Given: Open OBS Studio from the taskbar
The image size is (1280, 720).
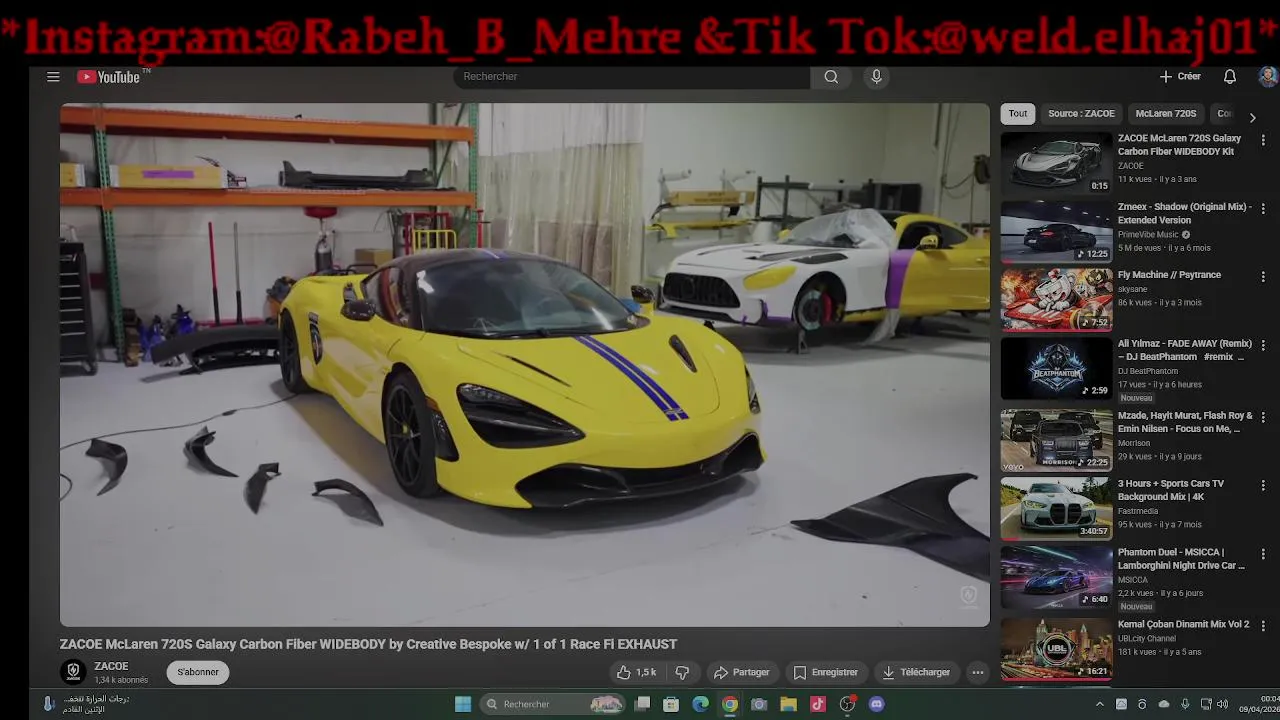Looking at the screenshot, I should click(x=848, y=704).
